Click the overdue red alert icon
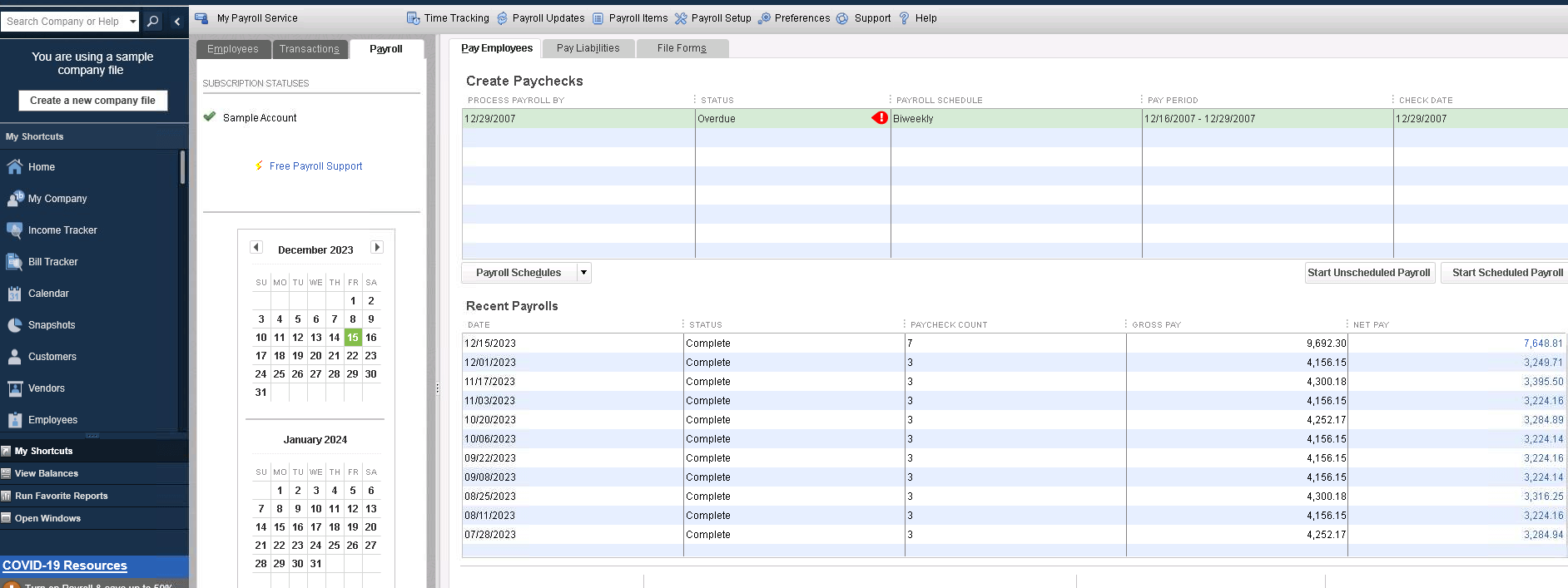This screenshot has width=1568, height=588. point(880,118)
